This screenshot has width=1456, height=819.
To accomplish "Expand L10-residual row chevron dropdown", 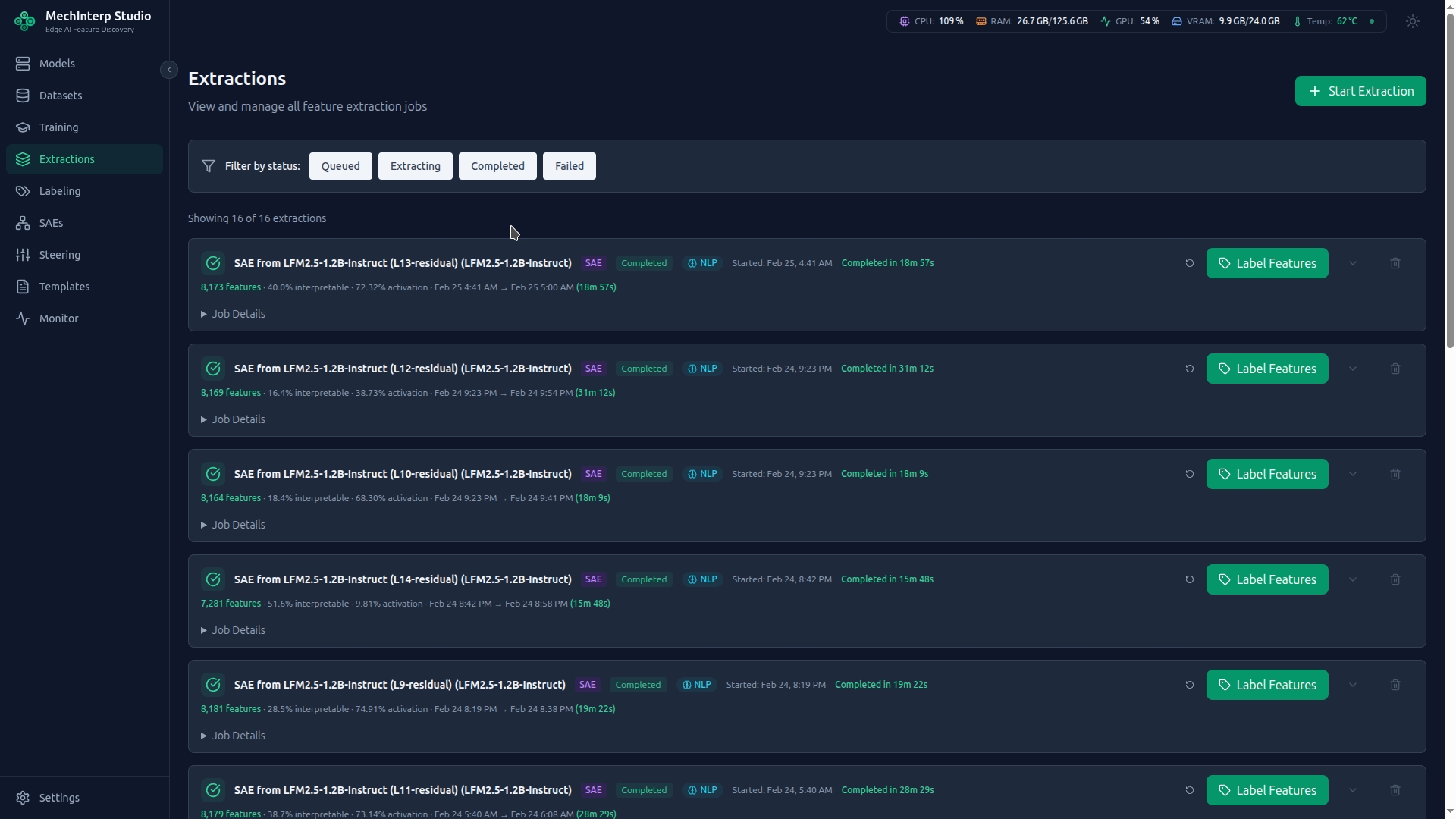I will [1353, 474].
